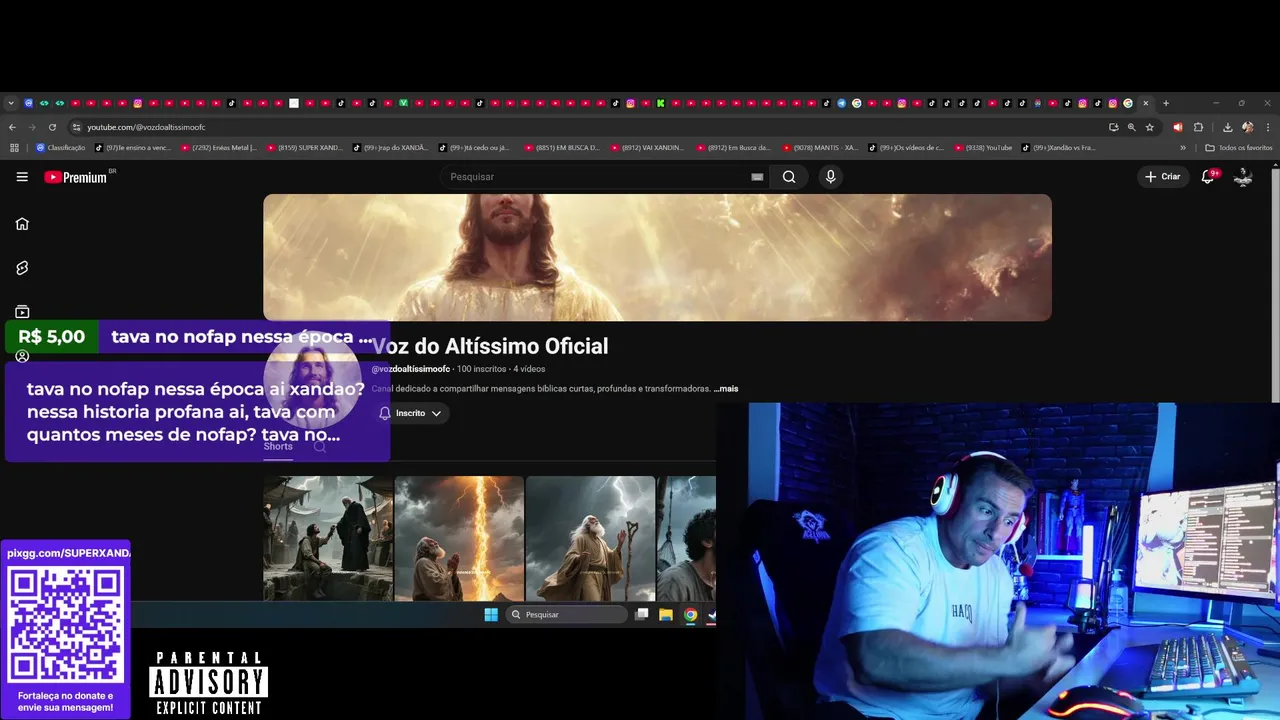Open the (9338) YouTube bookmark
This screenshot has width=1280, height=720.
point(984,148)
